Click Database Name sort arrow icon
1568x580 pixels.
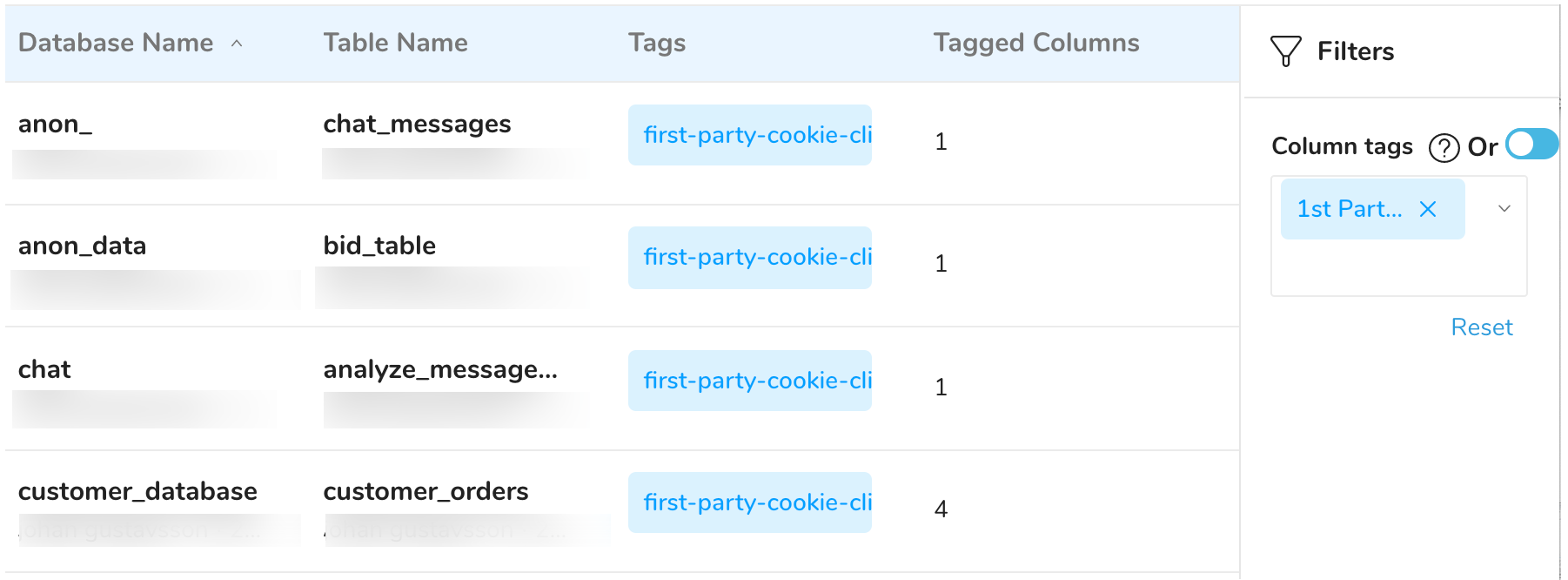237,44
